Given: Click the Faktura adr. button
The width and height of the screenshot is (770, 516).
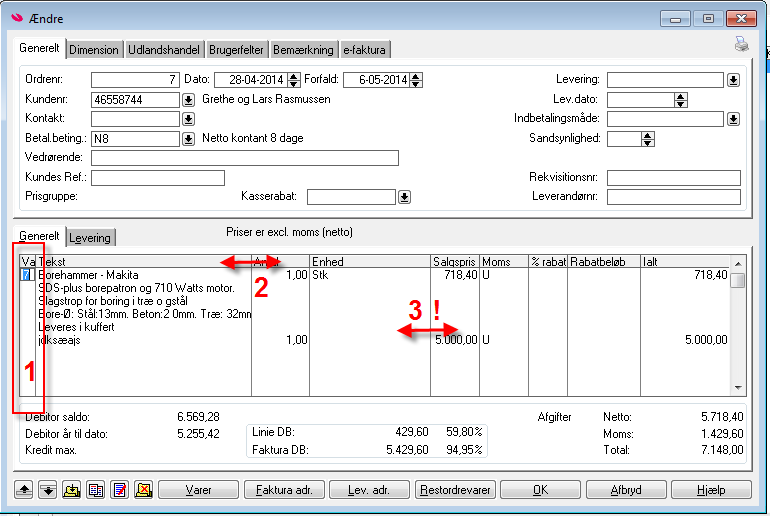Looking at the screenshot, I should tap(284, 489).
